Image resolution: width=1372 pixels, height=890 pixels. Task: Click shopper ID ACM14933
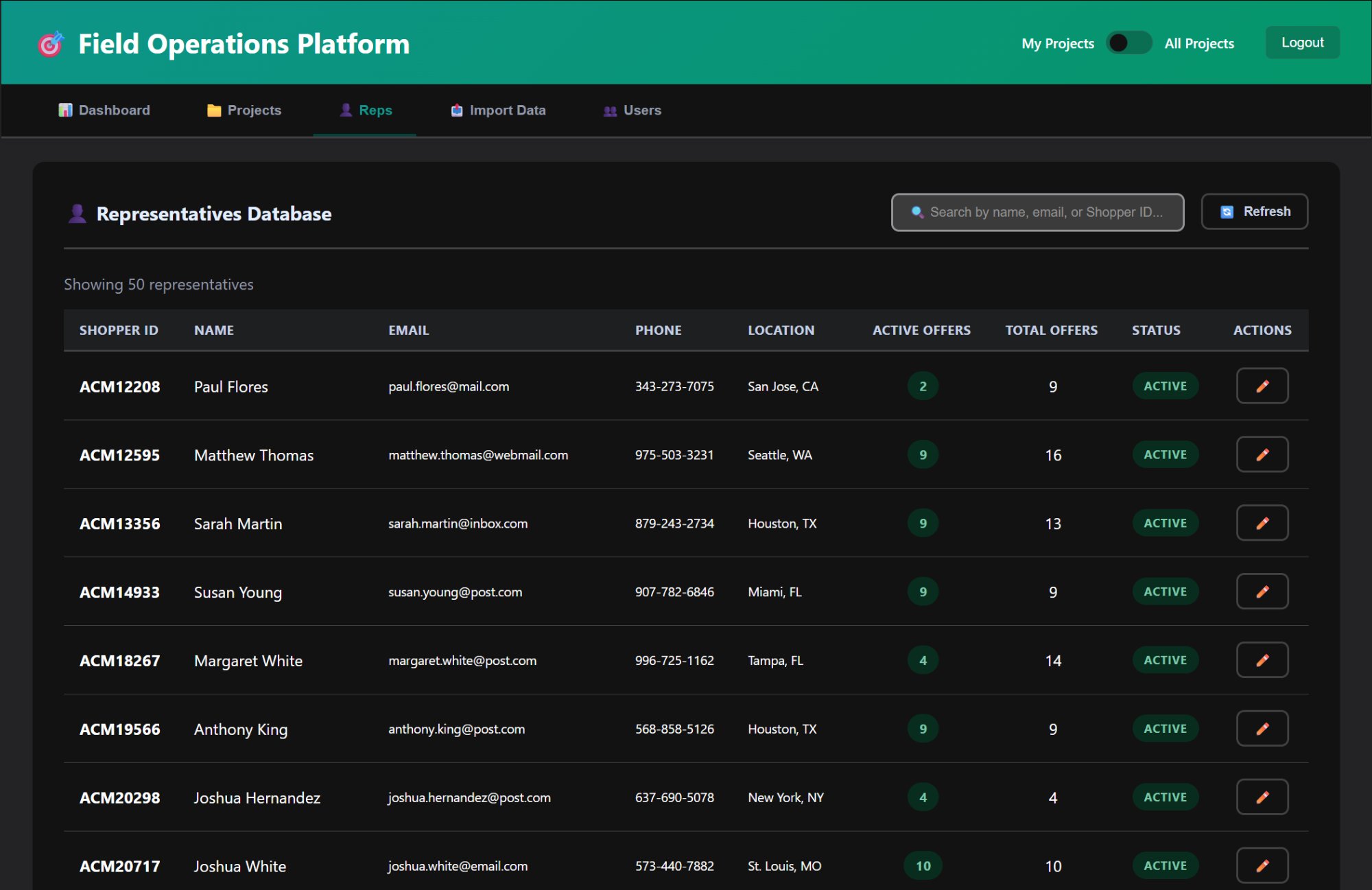point(120,592)
